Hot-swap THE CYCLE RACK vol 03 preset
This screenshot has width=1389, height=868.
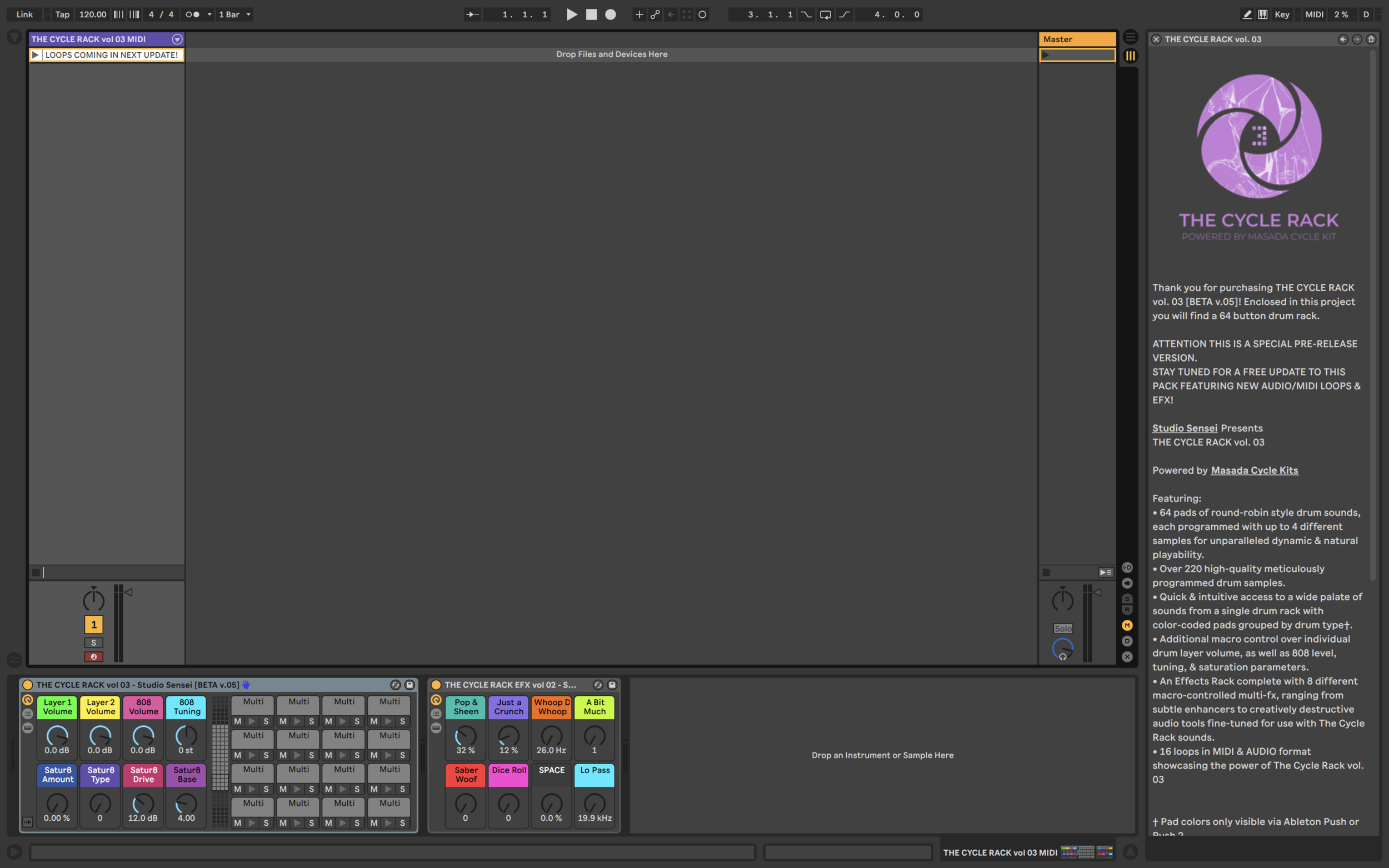pyautogui.click(x=395, y=685)
